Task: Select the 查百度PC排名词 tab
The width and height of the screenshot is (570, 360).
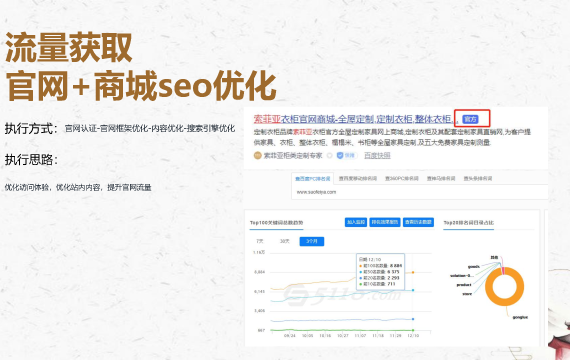Action: pos(313,179)
